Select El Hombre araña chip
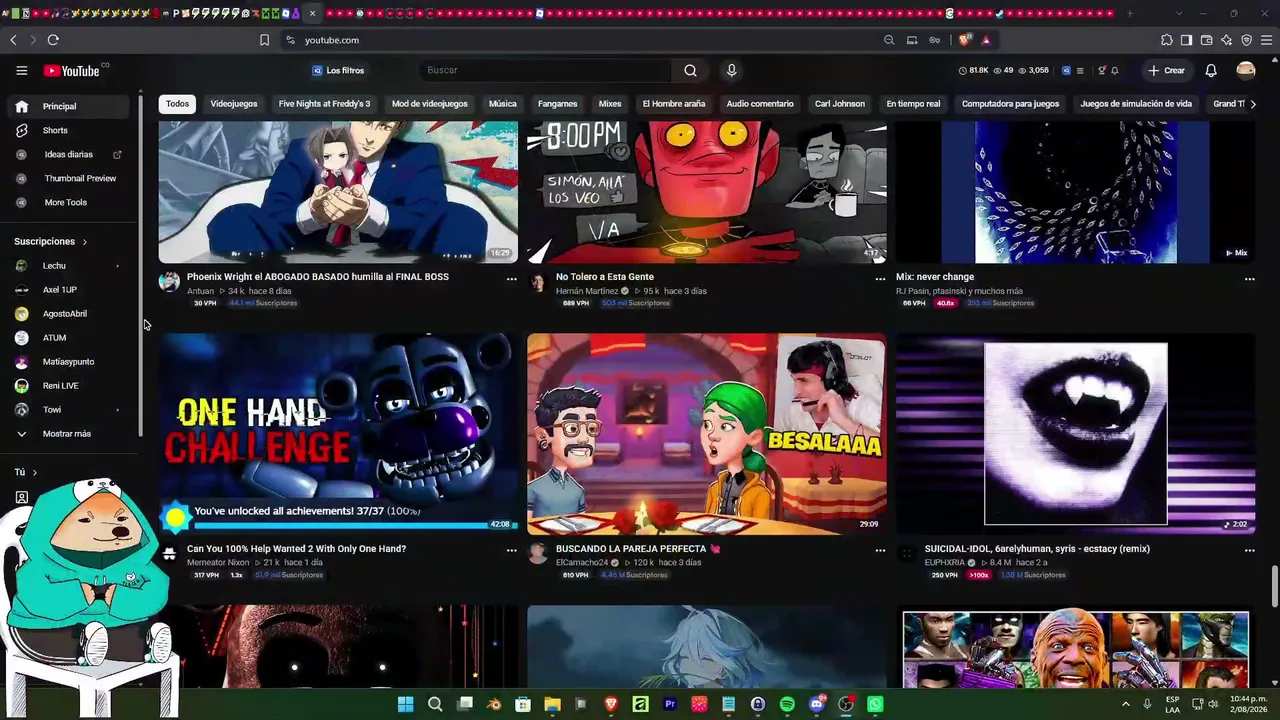The height and width of the screenshot is (720, 1280). click(674, 104)
